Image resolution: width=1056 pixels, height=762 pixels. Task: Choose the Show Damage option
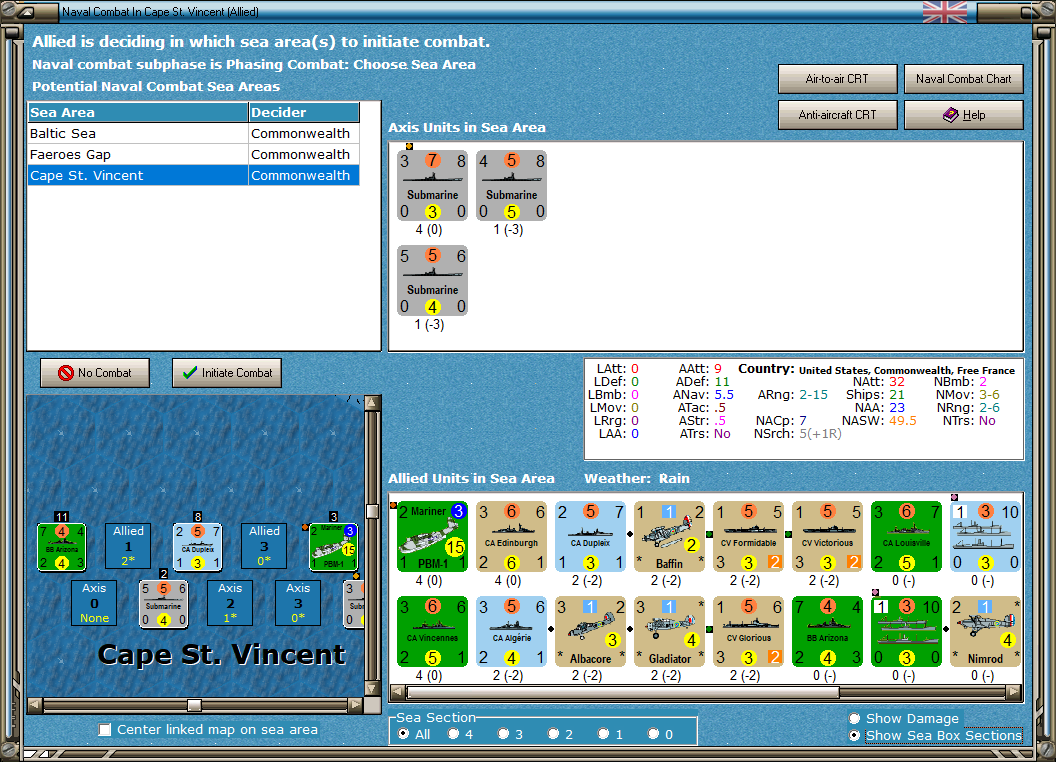click(855, 718)
